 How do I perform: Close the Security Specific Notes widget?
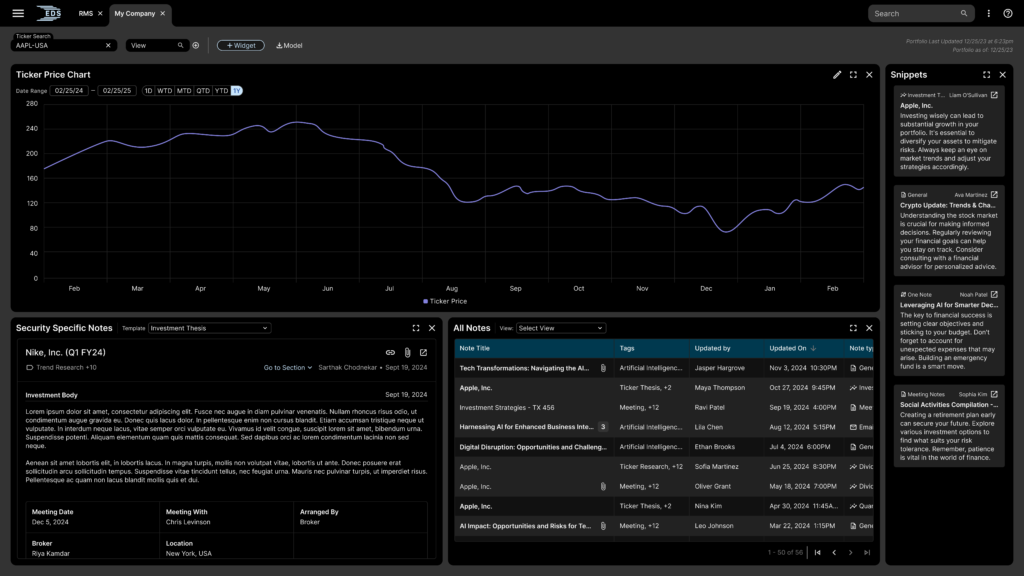tap(432, 328)
